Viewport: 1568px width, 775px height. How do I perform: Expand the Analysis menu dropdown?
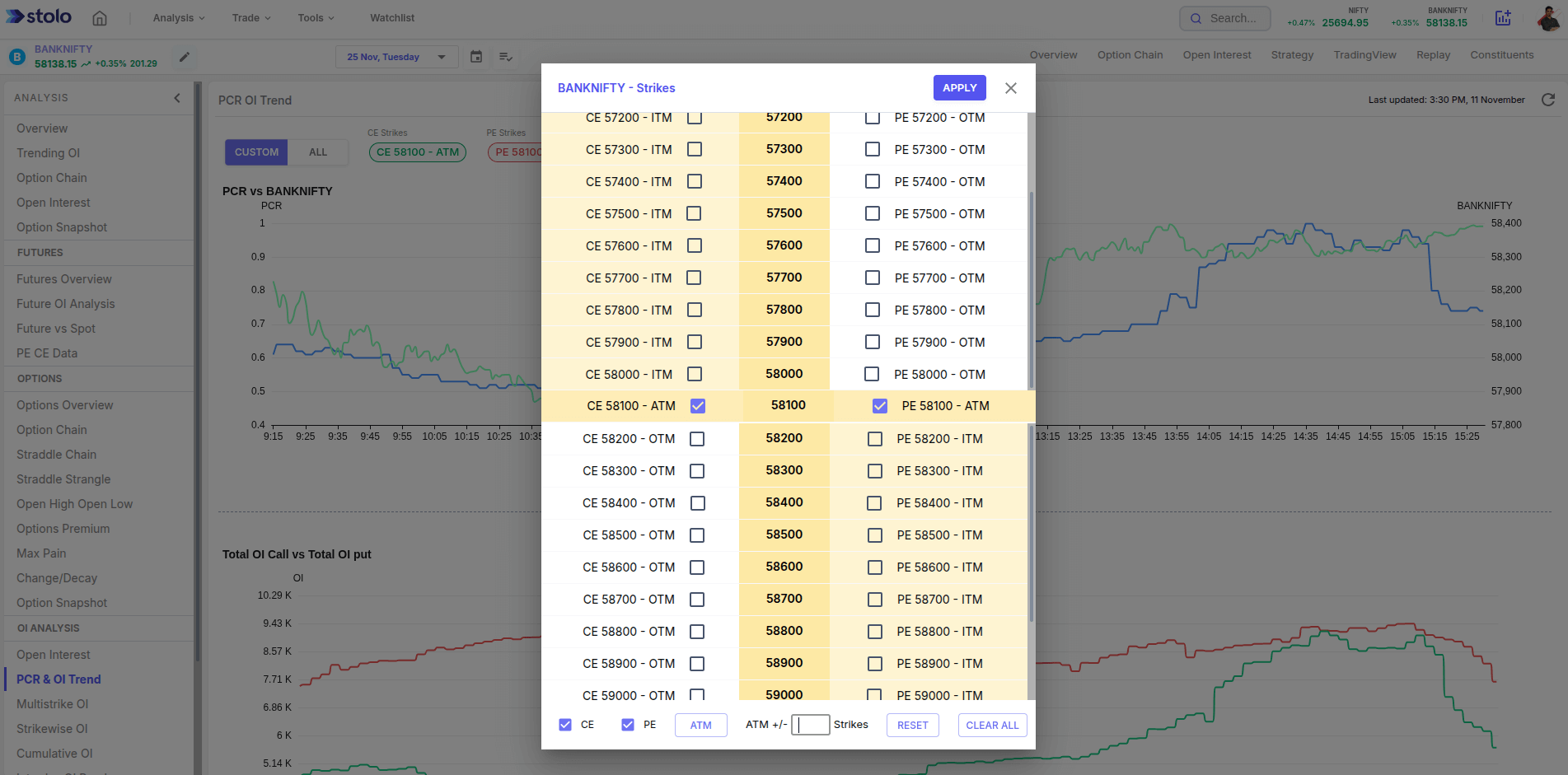pos(178,18)
